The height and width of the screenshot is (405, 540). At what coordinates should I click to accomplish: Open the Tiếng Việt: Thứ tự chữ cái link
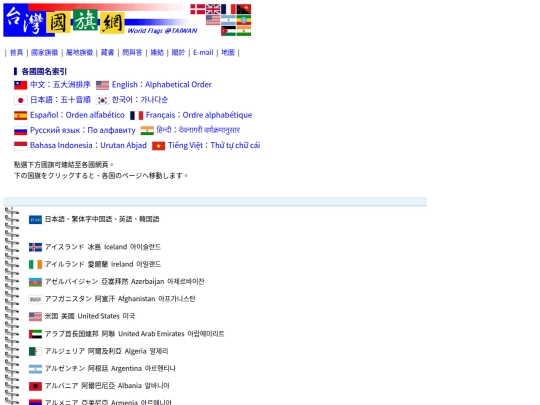click(214, 145)
